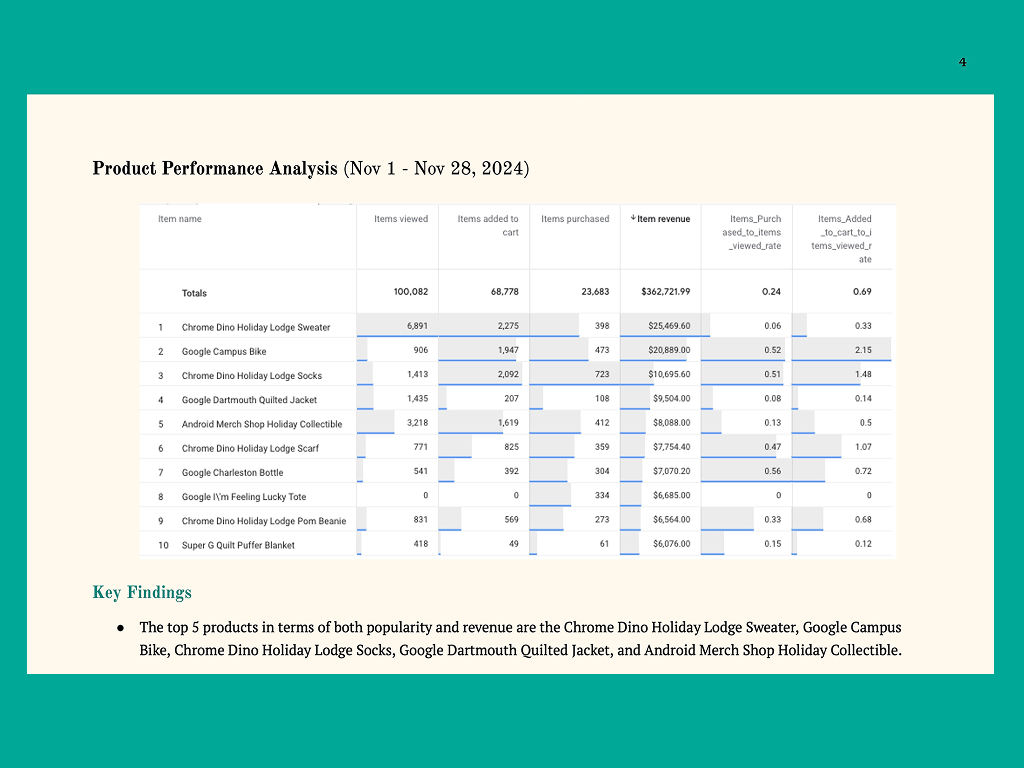Select Chrome Dino Holiday Lodge Socks name
Image resolution: width=1024 pixels, height=768 pixels.
click(x=252, y=376)
